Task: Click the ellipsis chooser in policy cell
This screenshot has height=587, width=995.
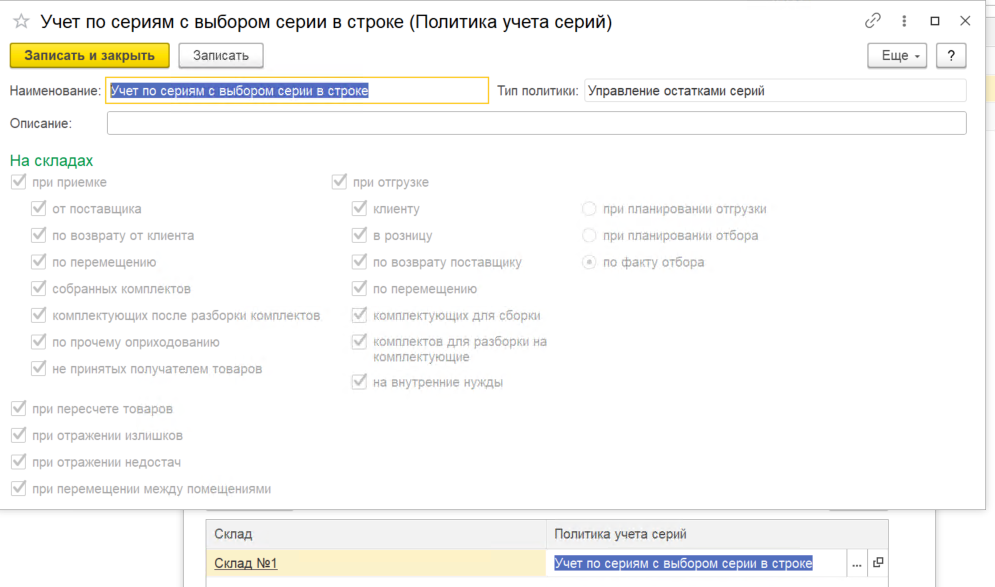Action: (857, 563)
